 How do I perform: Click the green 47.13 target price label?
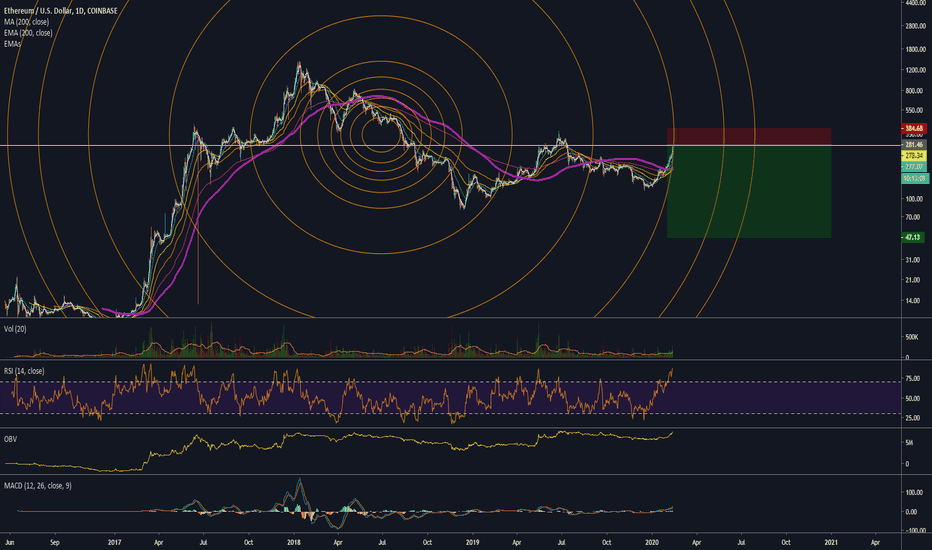(912, 237)
